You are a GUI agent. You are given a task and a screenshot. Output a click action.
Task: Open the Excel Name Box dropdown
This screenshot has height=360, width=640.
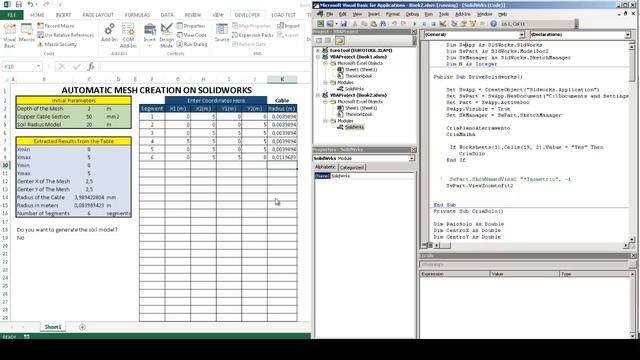[38, 66]
